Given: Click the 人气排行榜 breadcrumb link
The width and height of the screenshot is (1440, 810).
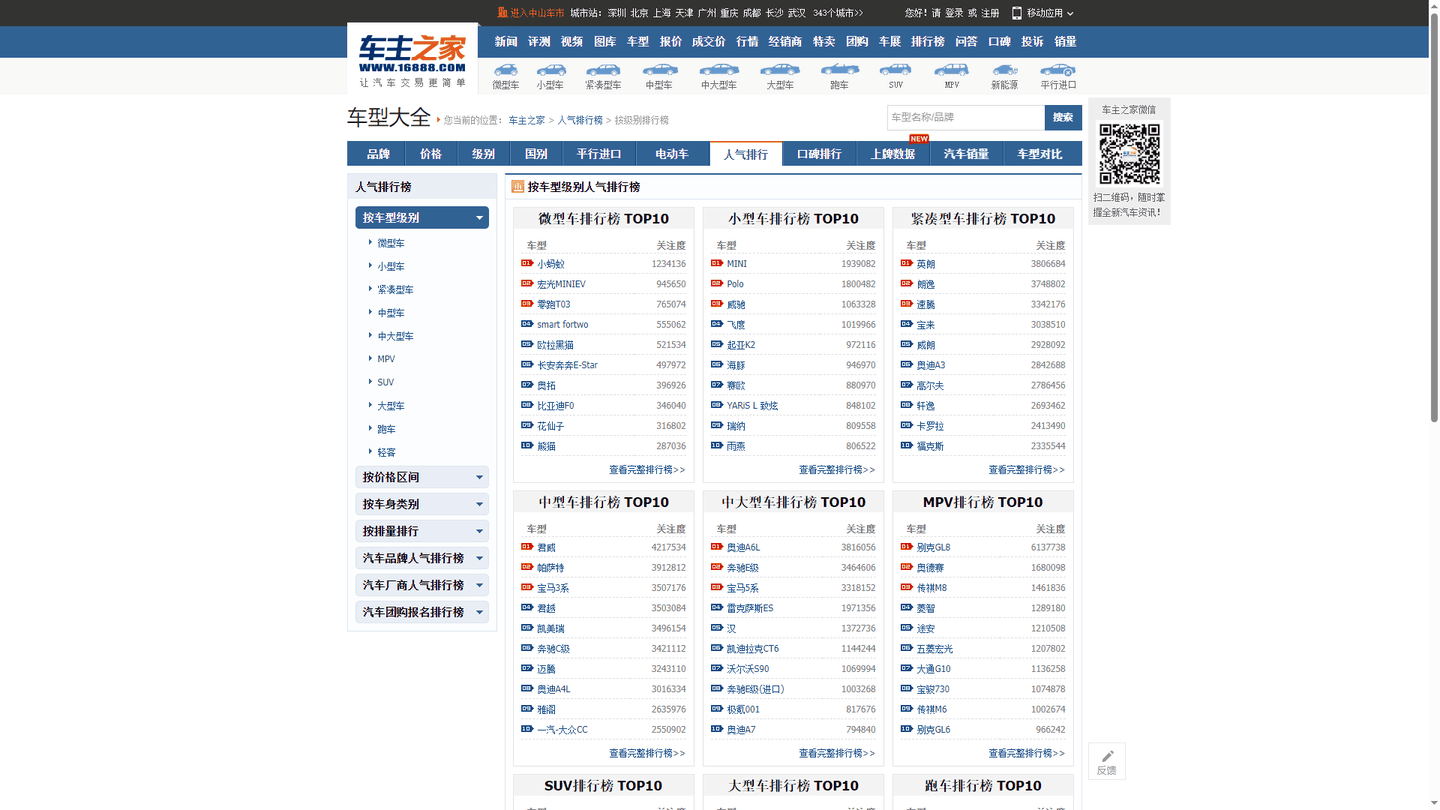Looking at the screenshot, I should (580, 120).
